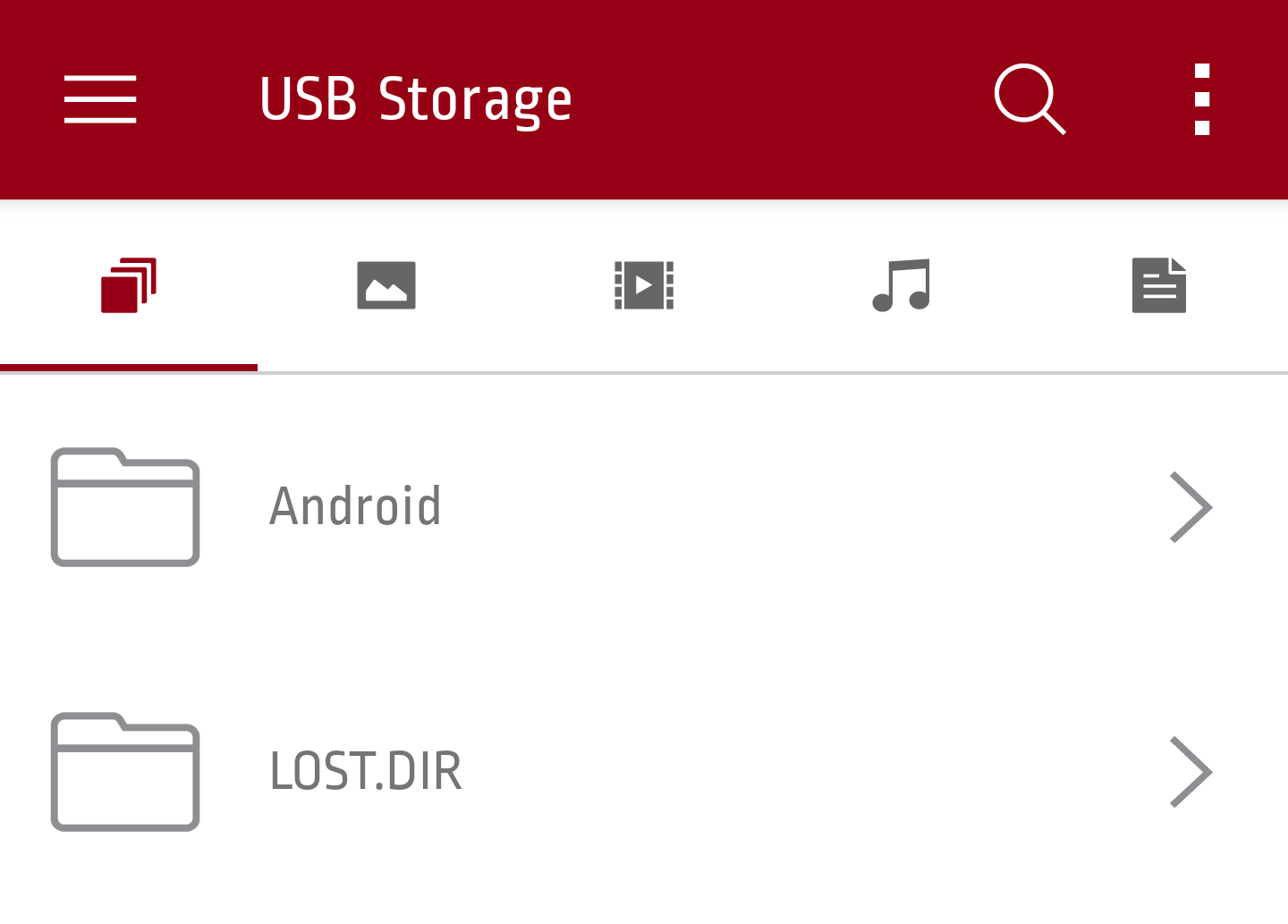Click the LOST.DIR folder name
The height and width of the screenshot is (924, 1288).
click(366, 771)
